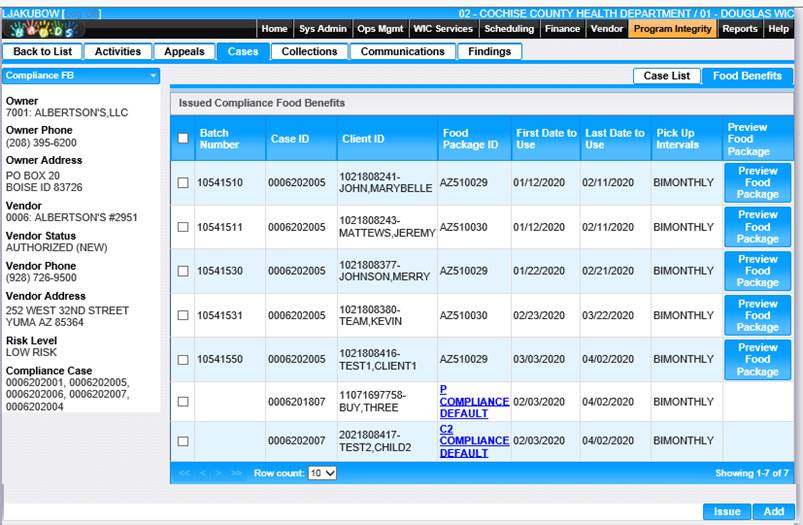The width and height of the screenshot is (803, 525).
Task: Open the Program Integrity menu
Action: 672,29
